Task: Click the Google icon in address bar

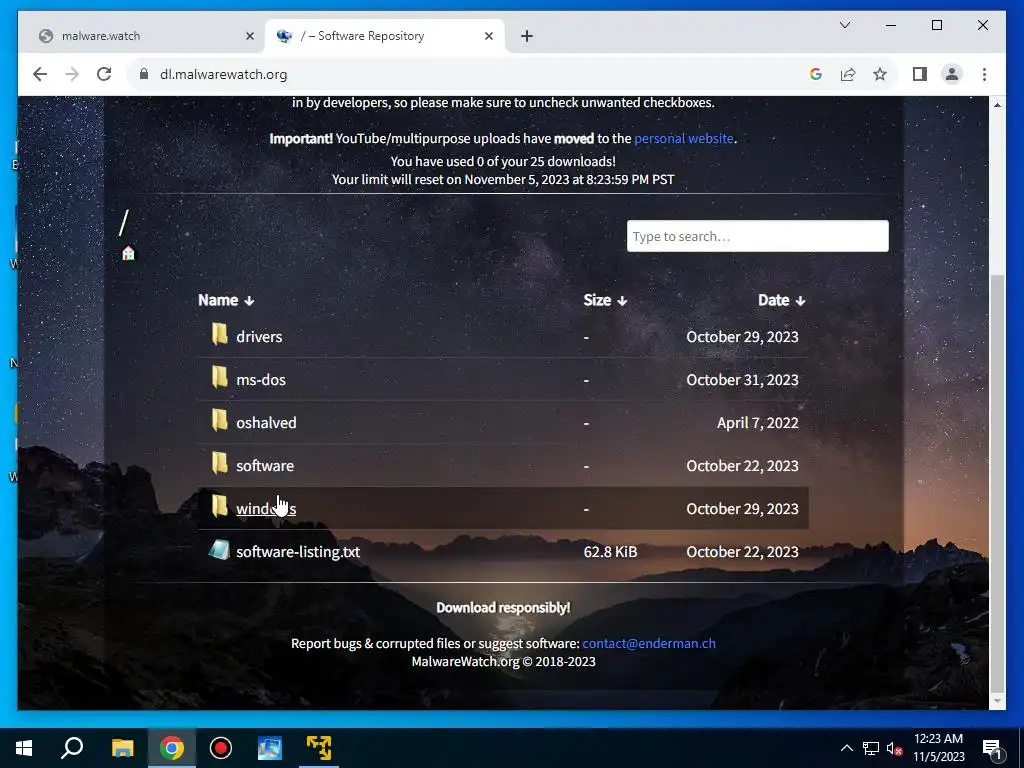Action: [816, 74]
